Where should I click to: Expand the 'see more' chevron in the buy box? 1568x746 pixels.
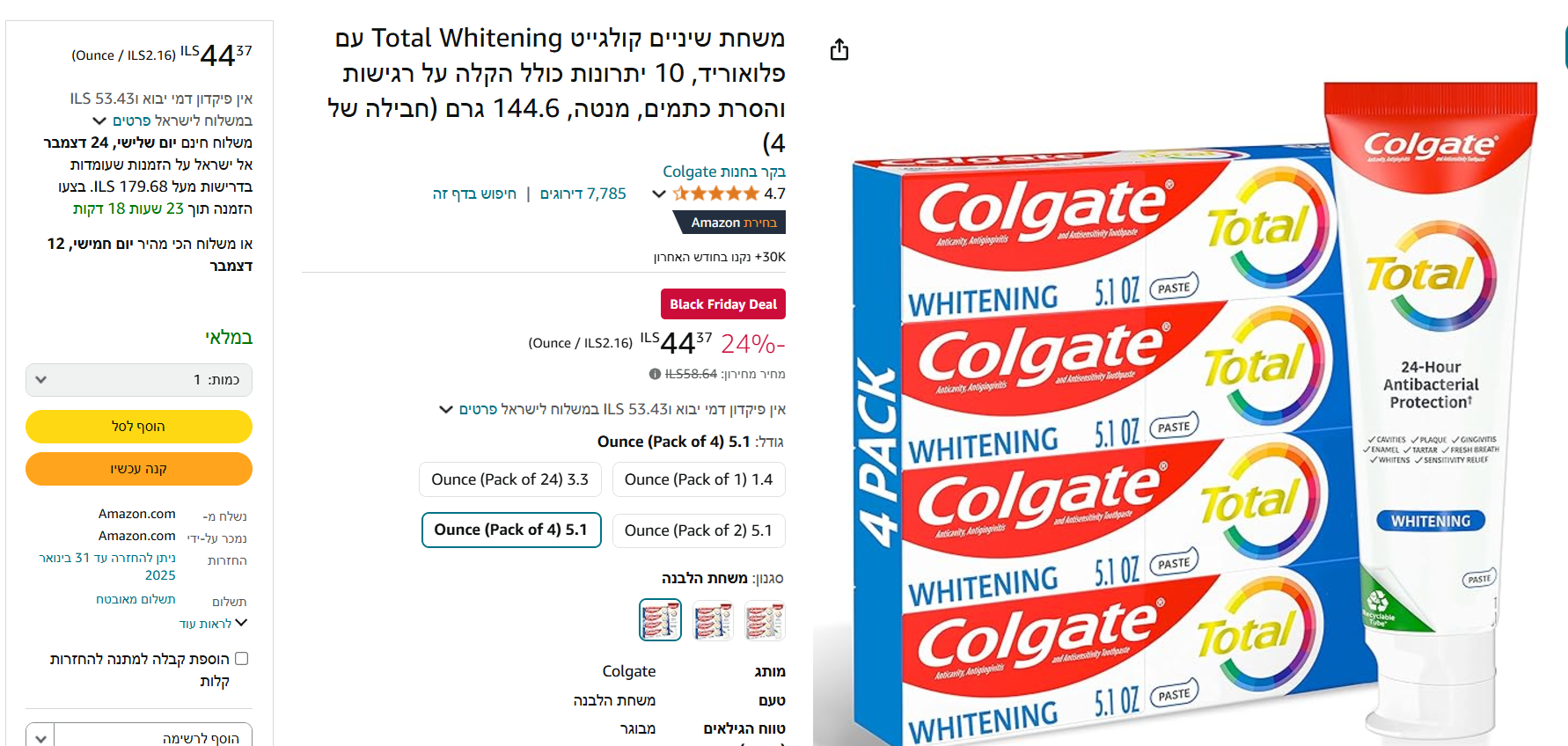coord(241,623)
